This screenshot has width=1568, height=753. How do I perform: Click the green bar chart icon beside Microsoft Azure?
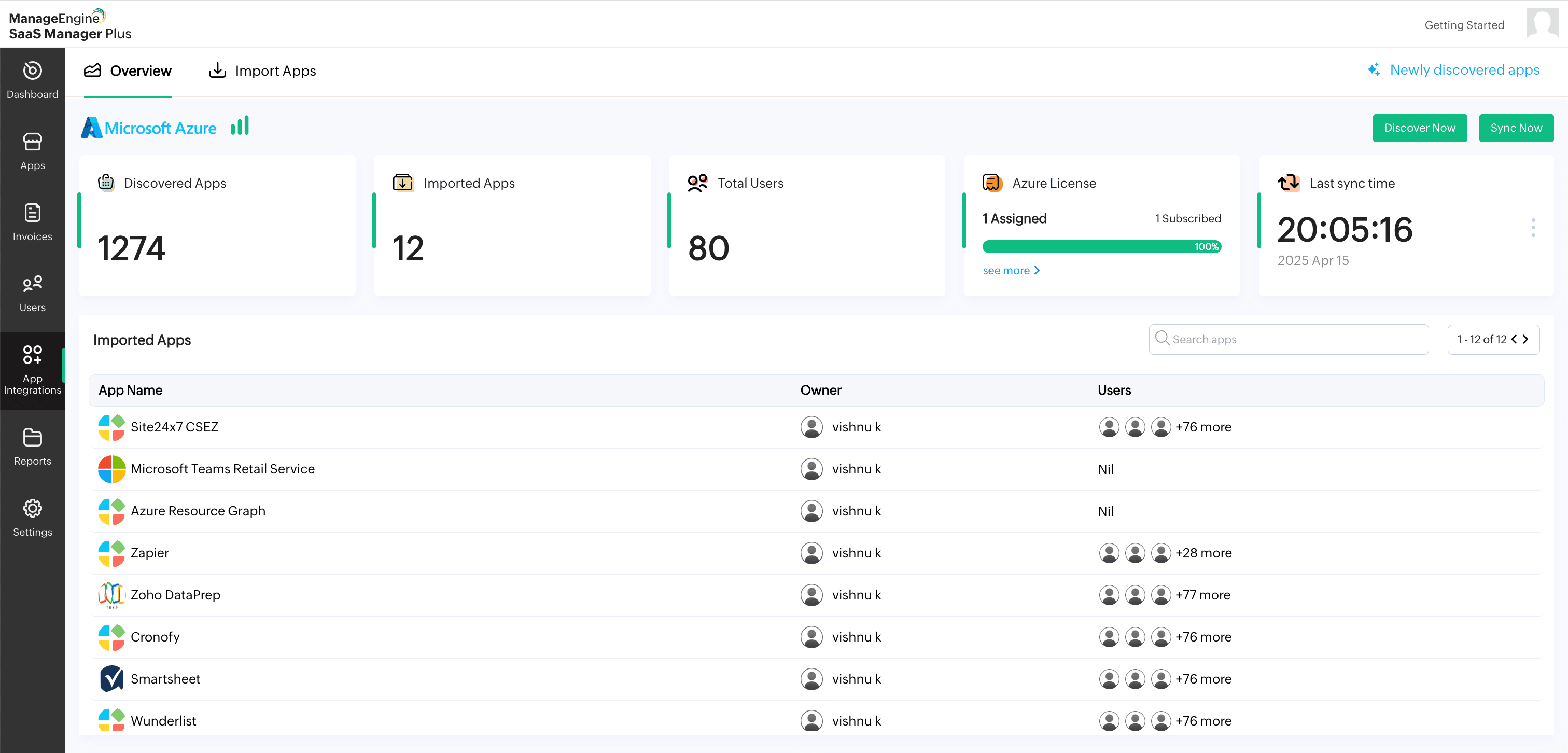240,126
